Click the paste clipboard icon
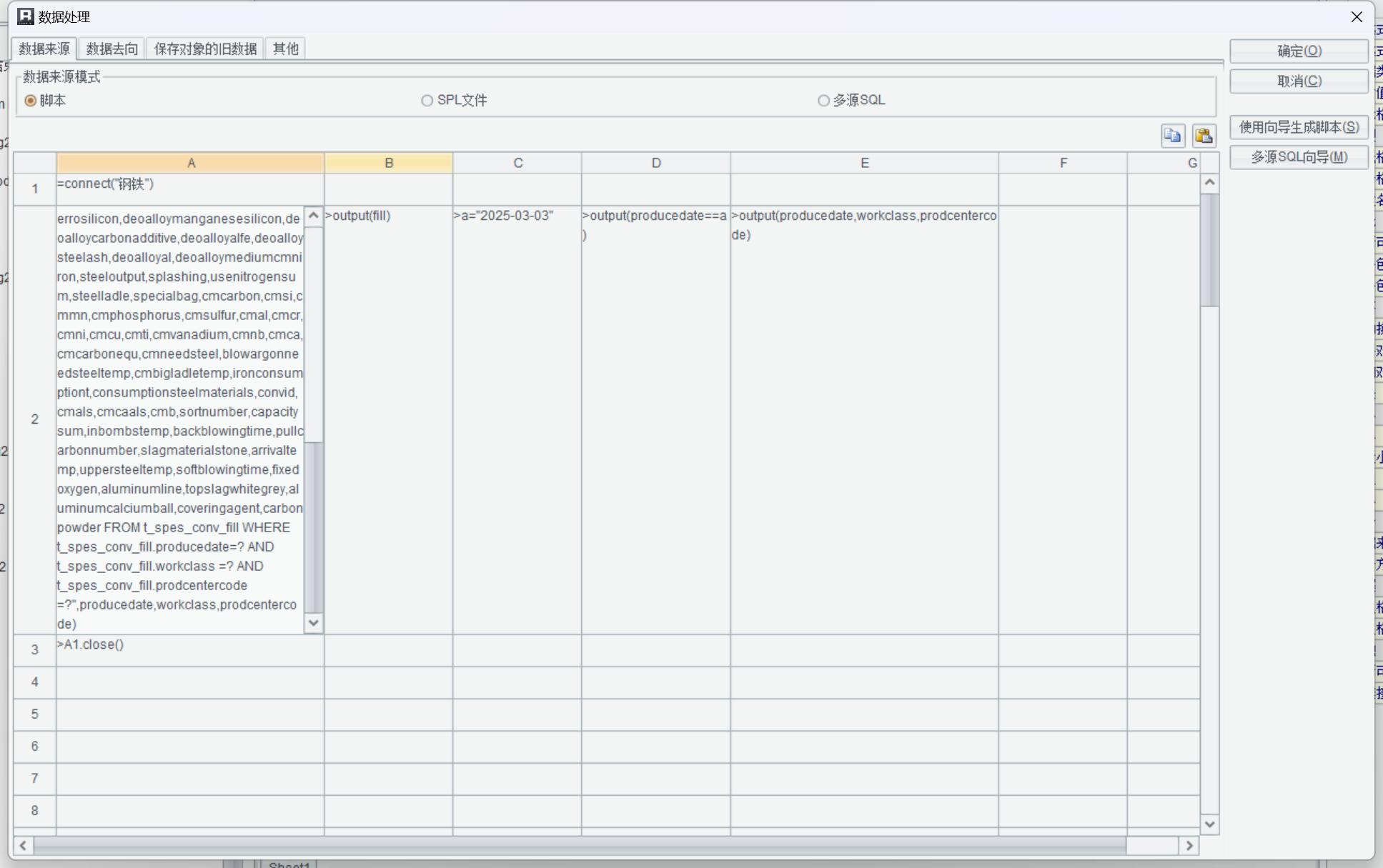Screen dimensions: 1383x868 tap(1204, 136)
